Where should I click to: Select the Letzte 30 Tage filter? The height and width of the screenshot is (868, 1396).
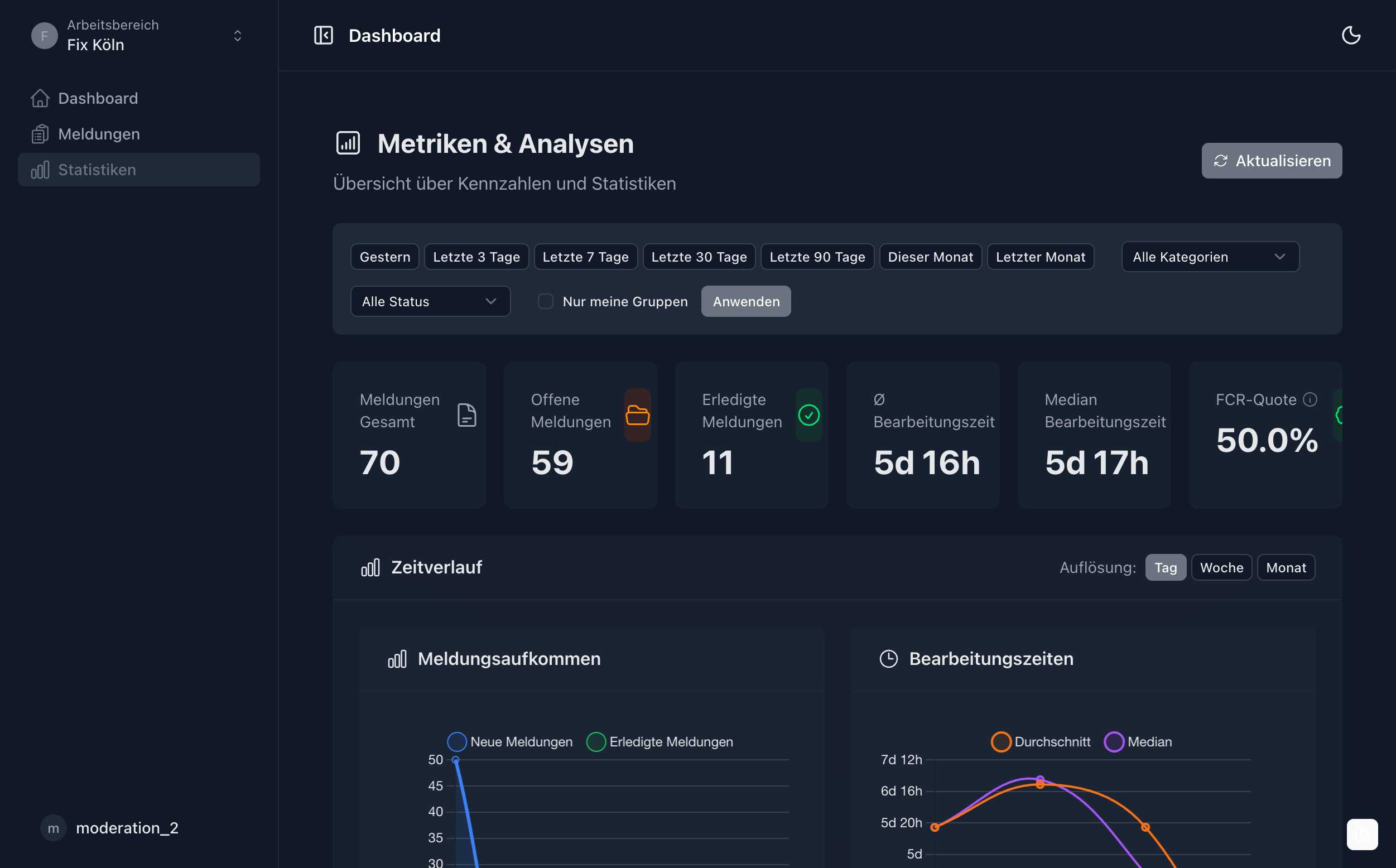699,257
